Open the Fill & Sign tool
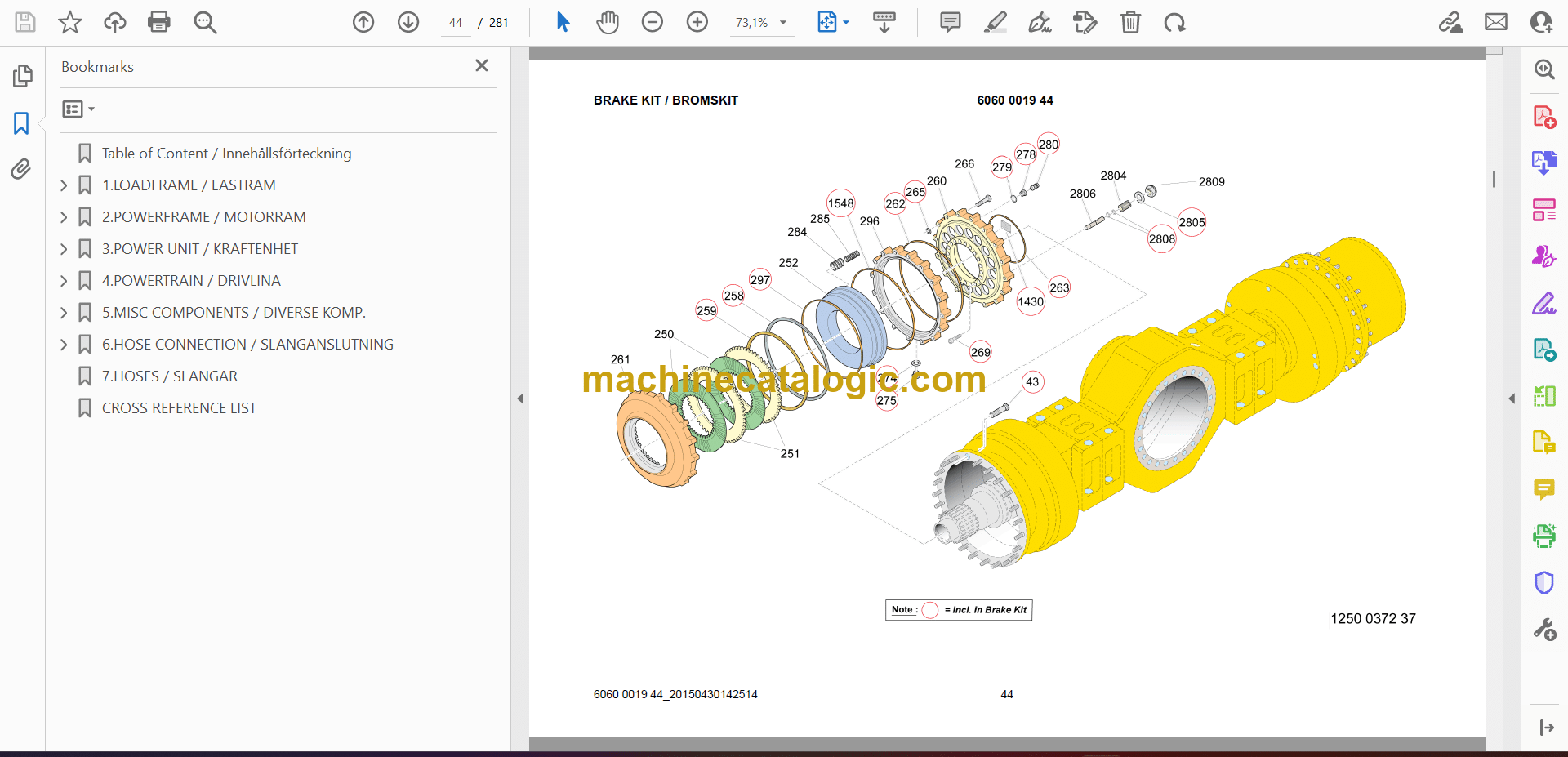The image size is (1568, 757). tap(1543, 304)
